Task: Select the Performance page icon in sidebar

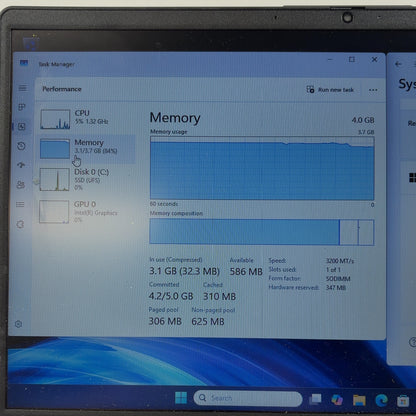Action: coord(22,126)
